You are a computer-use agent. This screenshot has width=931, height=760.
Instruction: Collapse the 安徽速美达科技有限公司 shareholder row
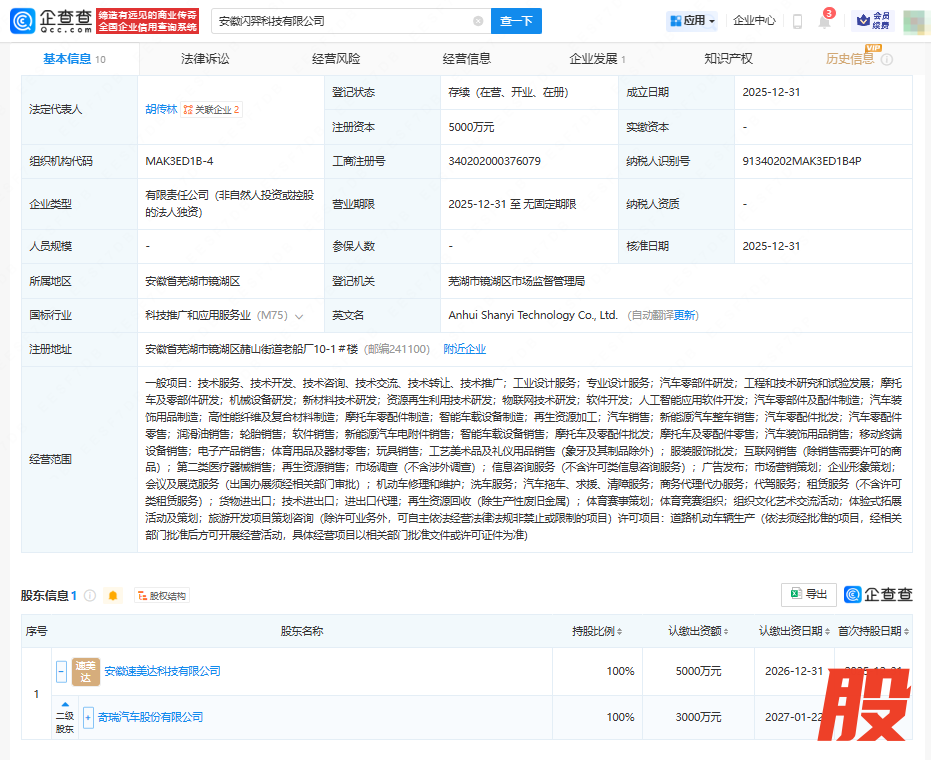point(62,671)
